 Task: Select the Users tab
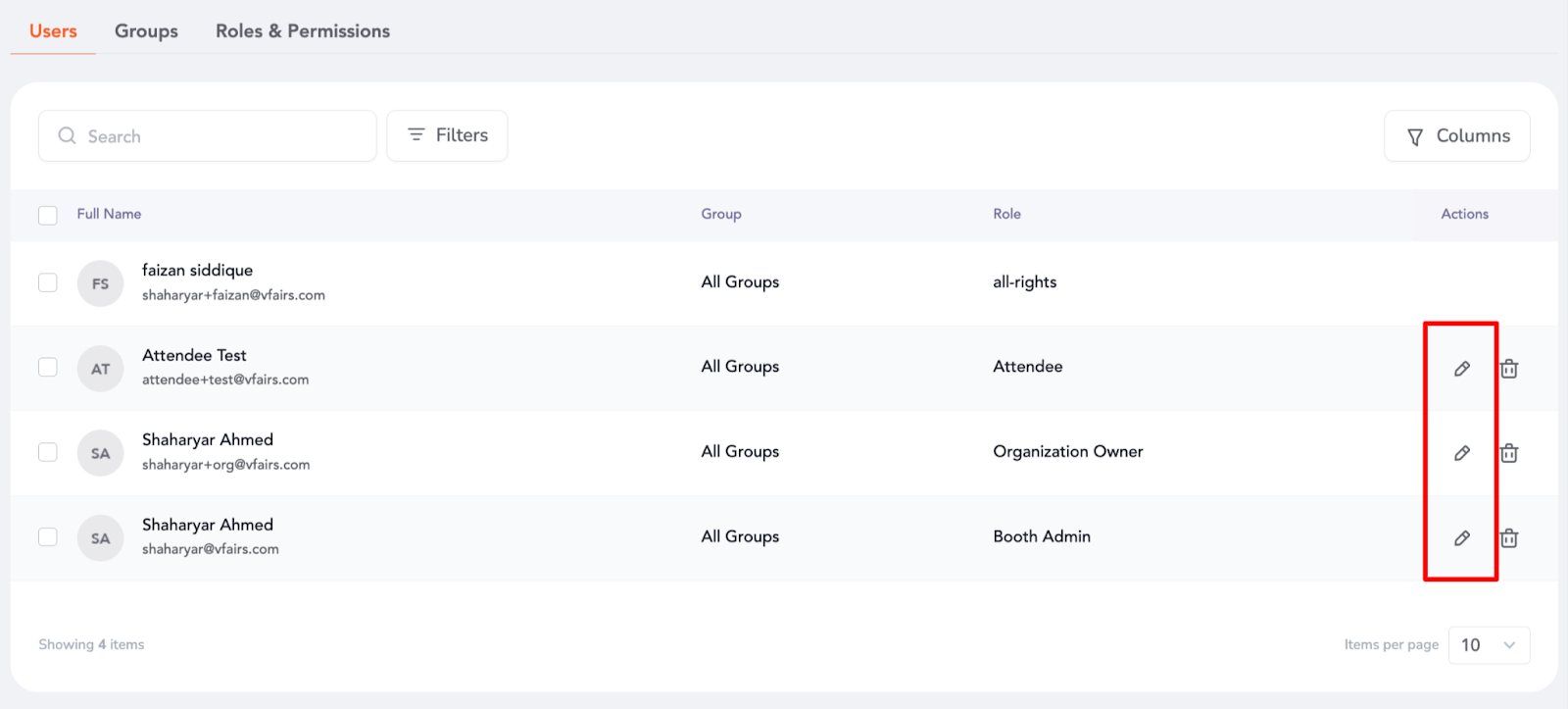tap(53, 31)
